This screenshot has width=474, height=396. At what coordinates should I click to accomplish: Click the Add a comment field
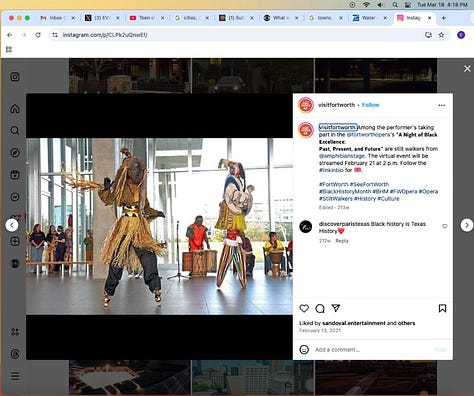(372, 350)
